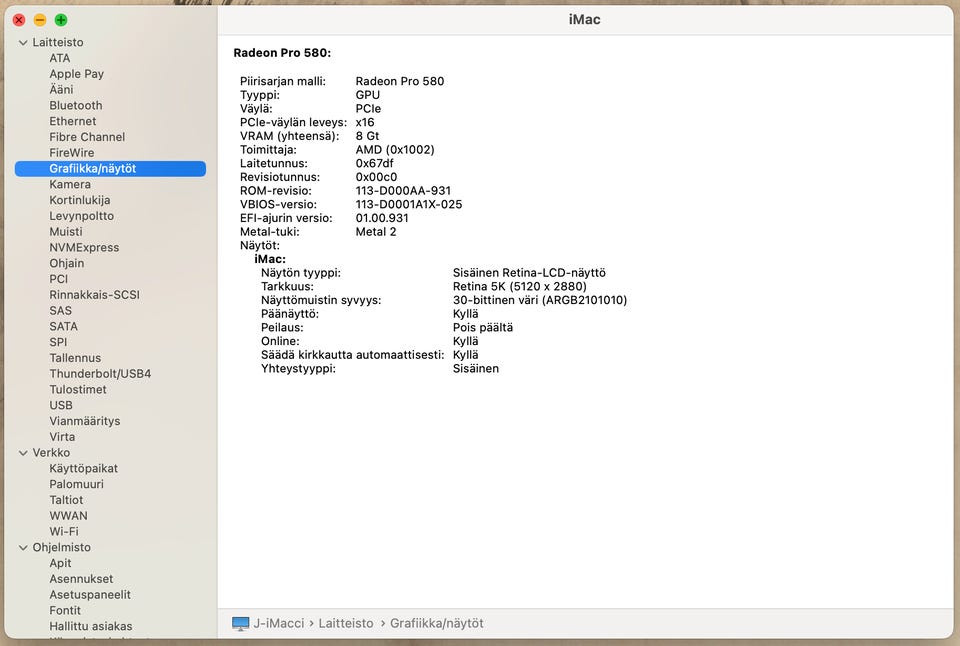
Task: Select Asetuspaneelit in sidebar
Action: pyautogui.click(x=90, y=595)
